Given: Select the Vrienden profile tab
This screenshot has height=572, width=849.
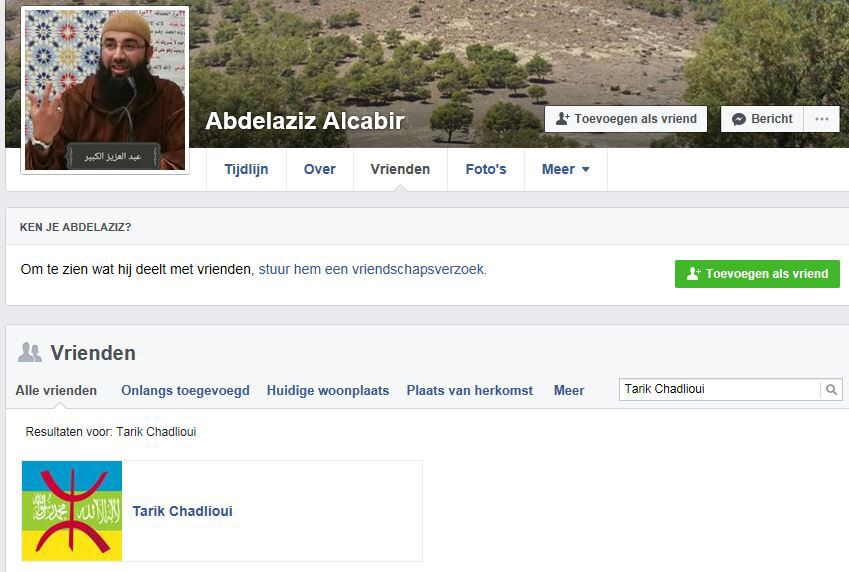Looking at the screenshot, I should pos(400,170).
